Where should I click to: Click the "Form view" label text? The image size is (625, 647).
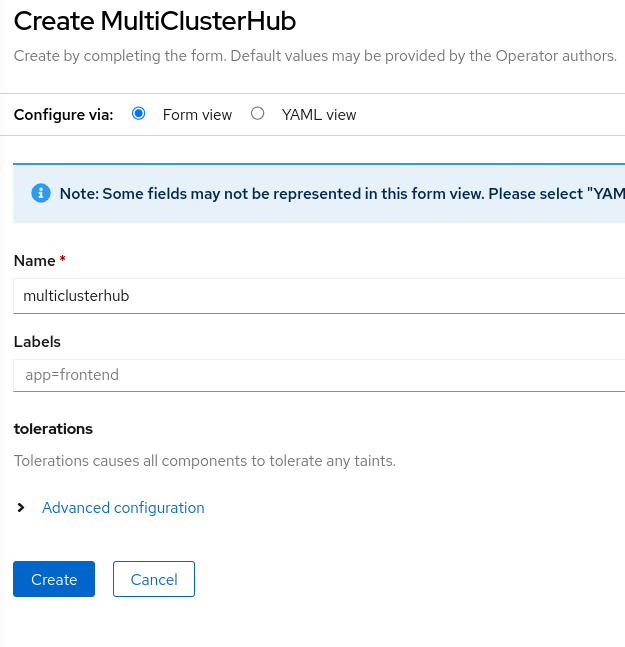tap(197, 115)
